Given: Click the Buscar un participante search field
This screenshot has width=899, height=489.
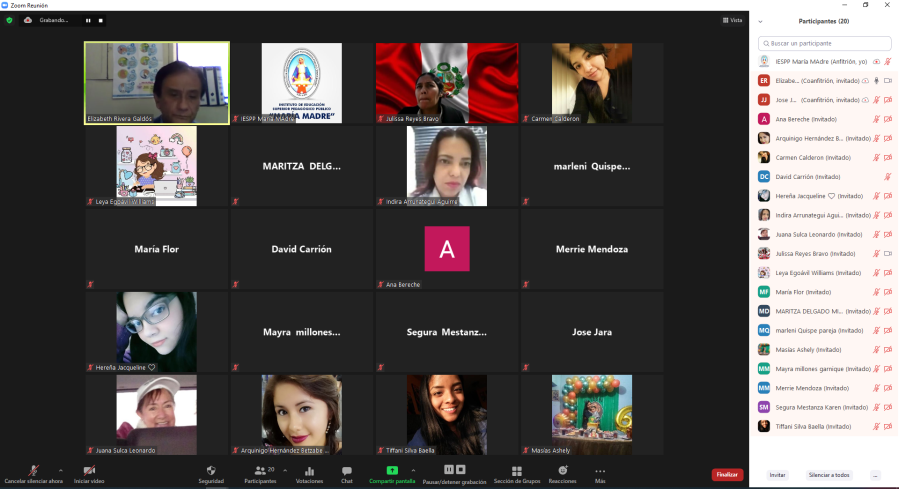Looking at the screenshot, I should pyautogui.click(x=824, y=43).
